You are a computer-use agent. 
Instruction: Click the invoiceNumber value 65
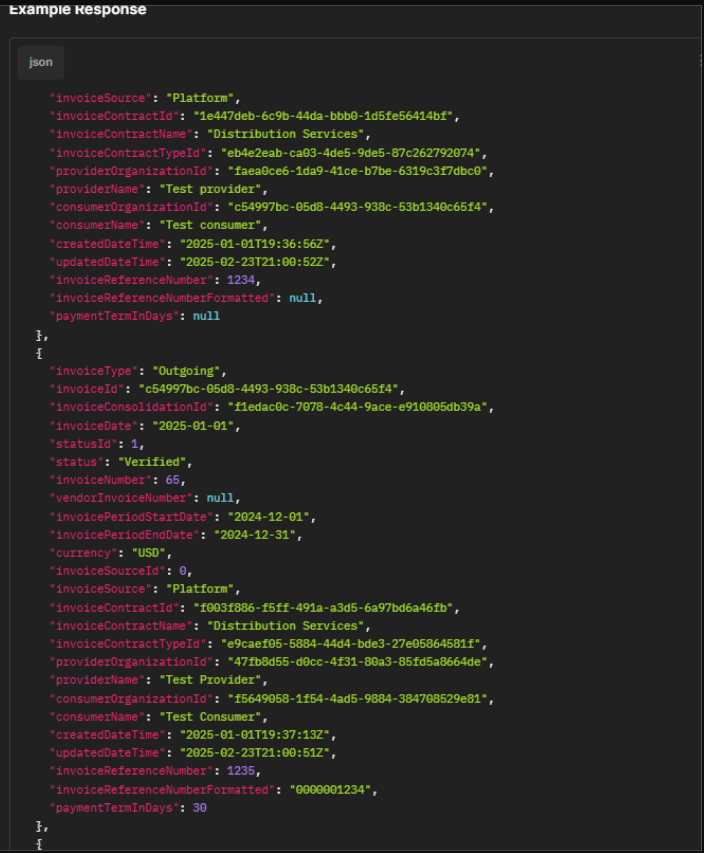pyautogui.click(x=172, y=480)
